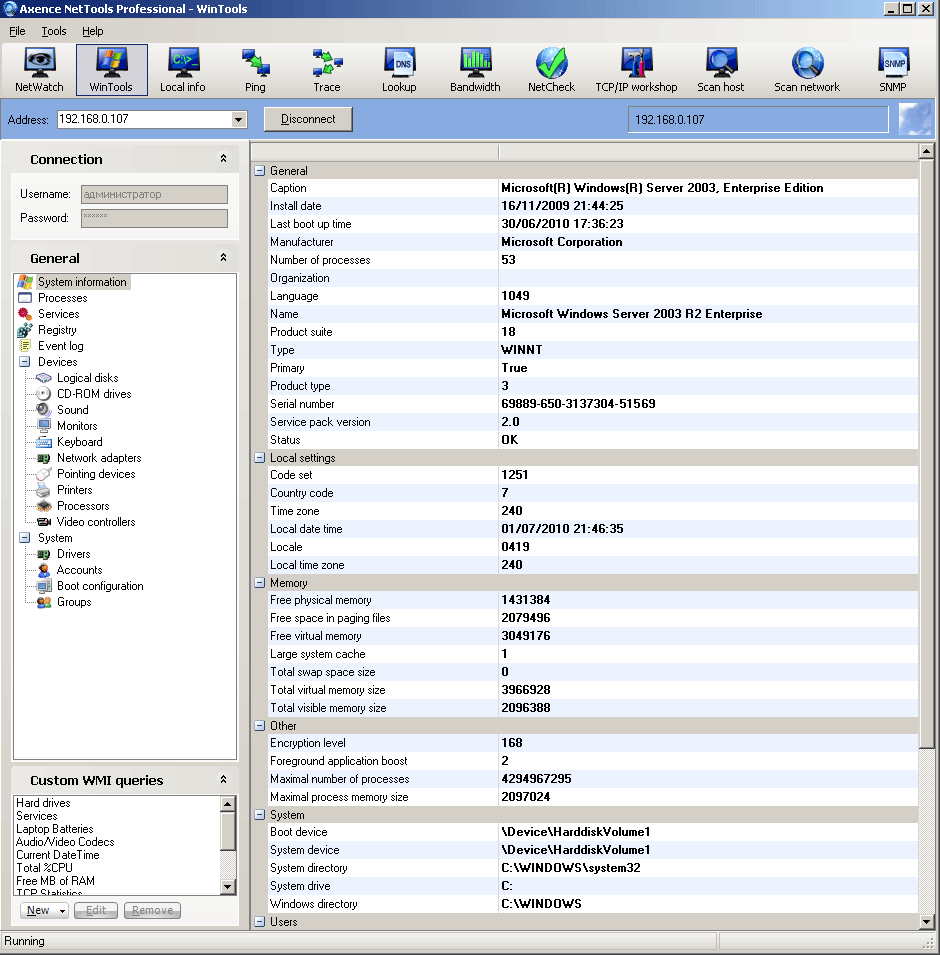Image resolution: width=940 pixels, height=955 pixels.
Task: Collapse the Other property group
Action: point(260,726)
